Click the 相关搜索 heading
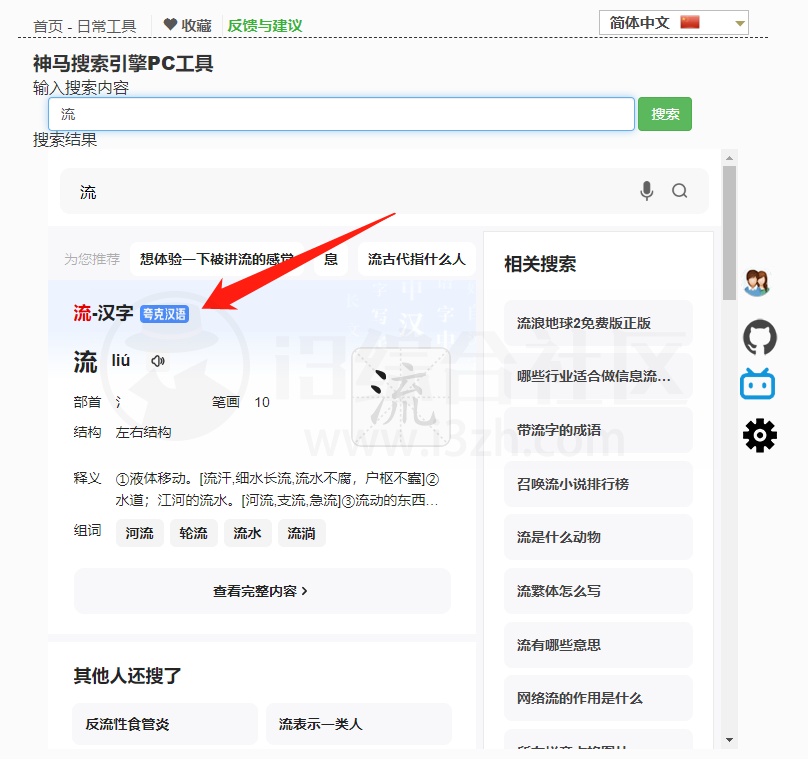This screenshot has height=759, width=808. tap(540, 264)
